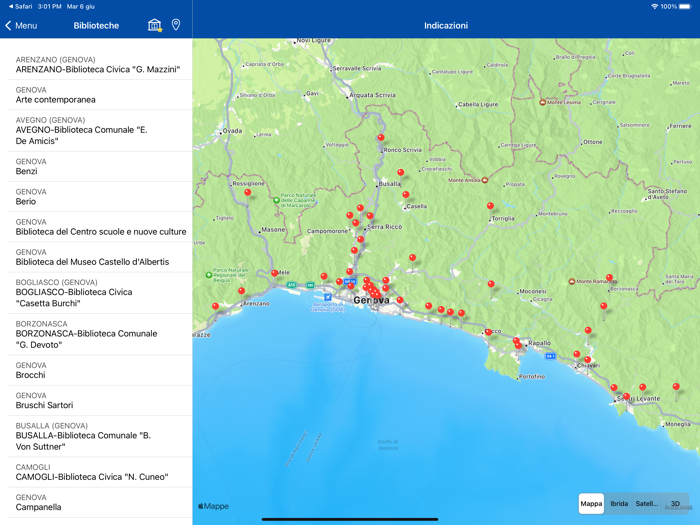The height and width of the screenshot is (525, 700).
Task: Tap Genova airport icon on map
Action: click(x=328, y=297)
